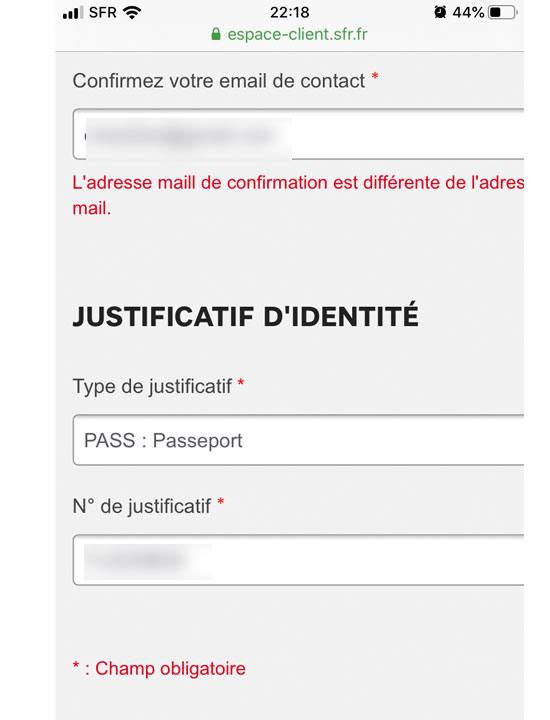The width and height of the screenshot is (550, 720).
Task: Tap the battery level icon
Action: tap(503, 12)
